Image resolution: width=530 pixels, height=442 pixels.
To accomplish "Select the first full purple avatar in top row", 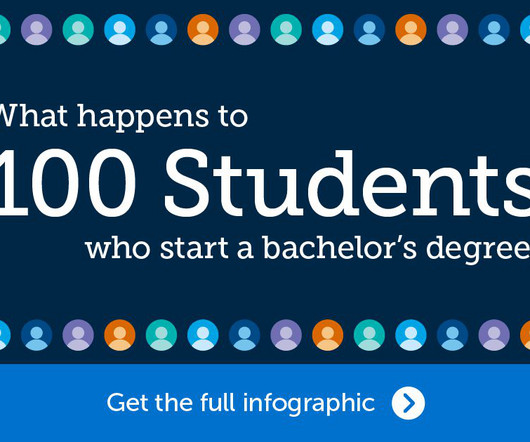I will pos(37,29).
